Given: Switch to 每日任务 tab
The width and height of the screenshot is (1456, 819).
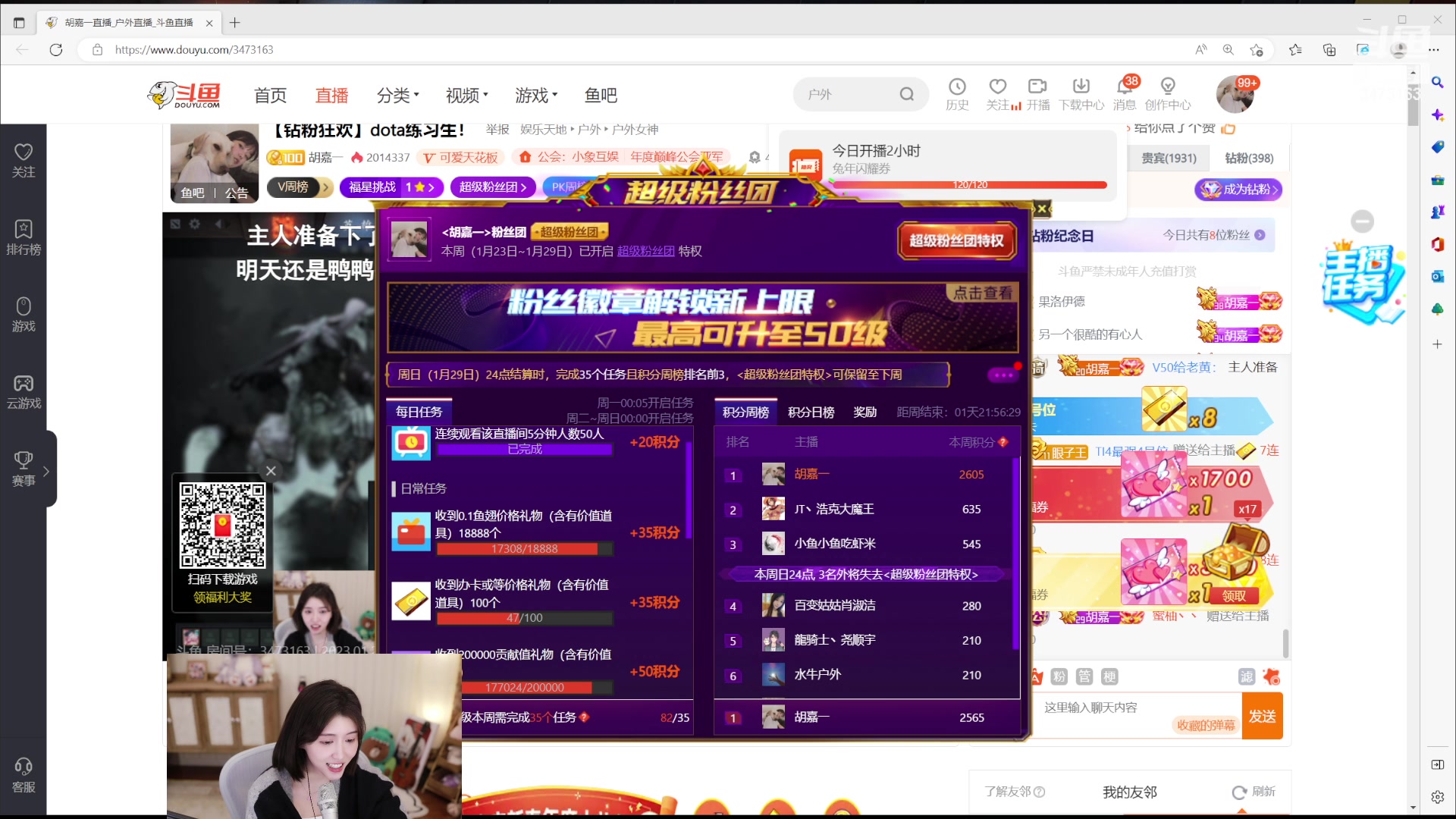Looking at the screenshot, I should pyautogui.click(x=419, y=412).
